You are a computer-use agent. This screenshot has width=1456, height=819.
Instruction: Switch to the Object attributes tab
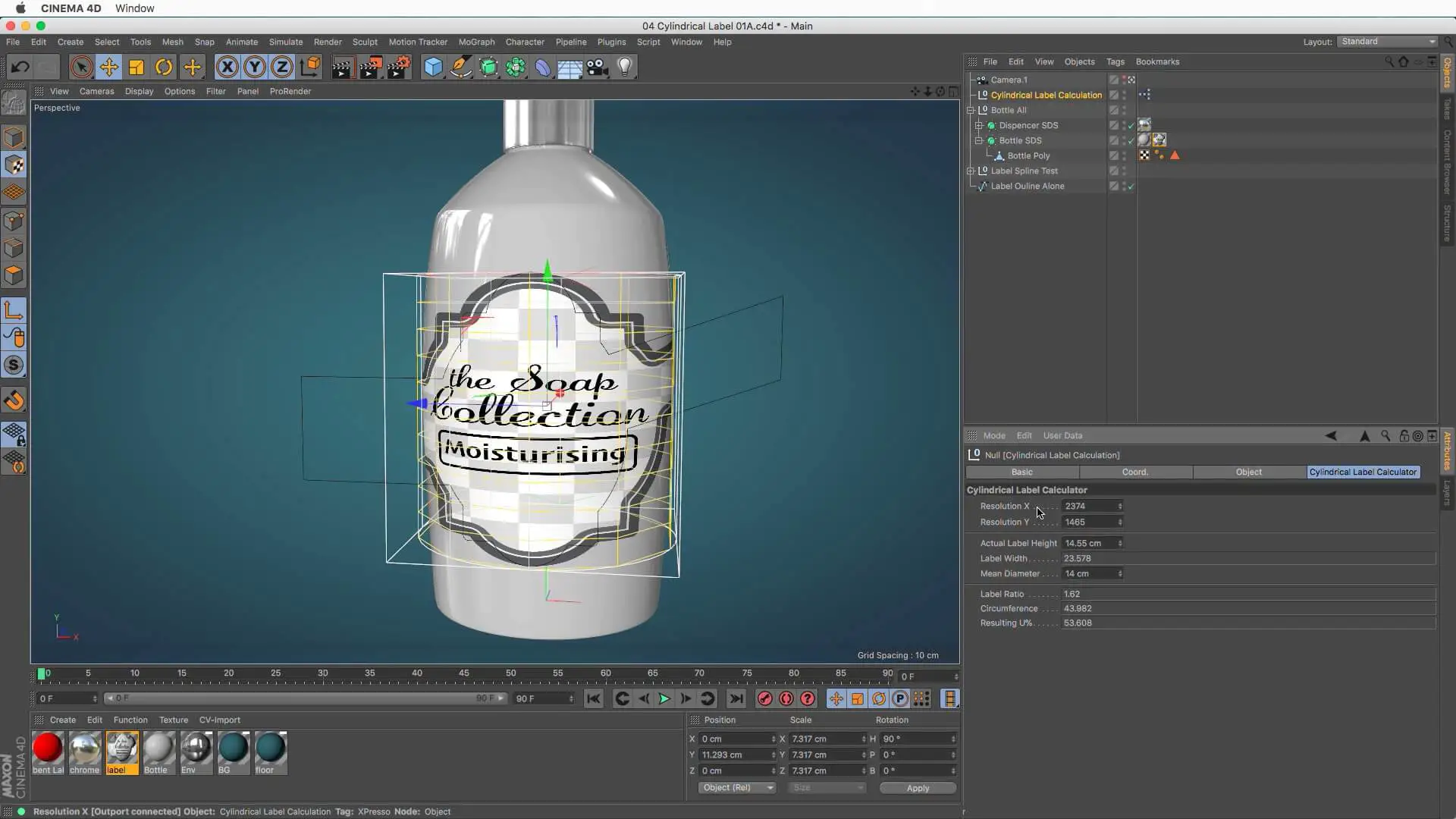(1249, 472)
